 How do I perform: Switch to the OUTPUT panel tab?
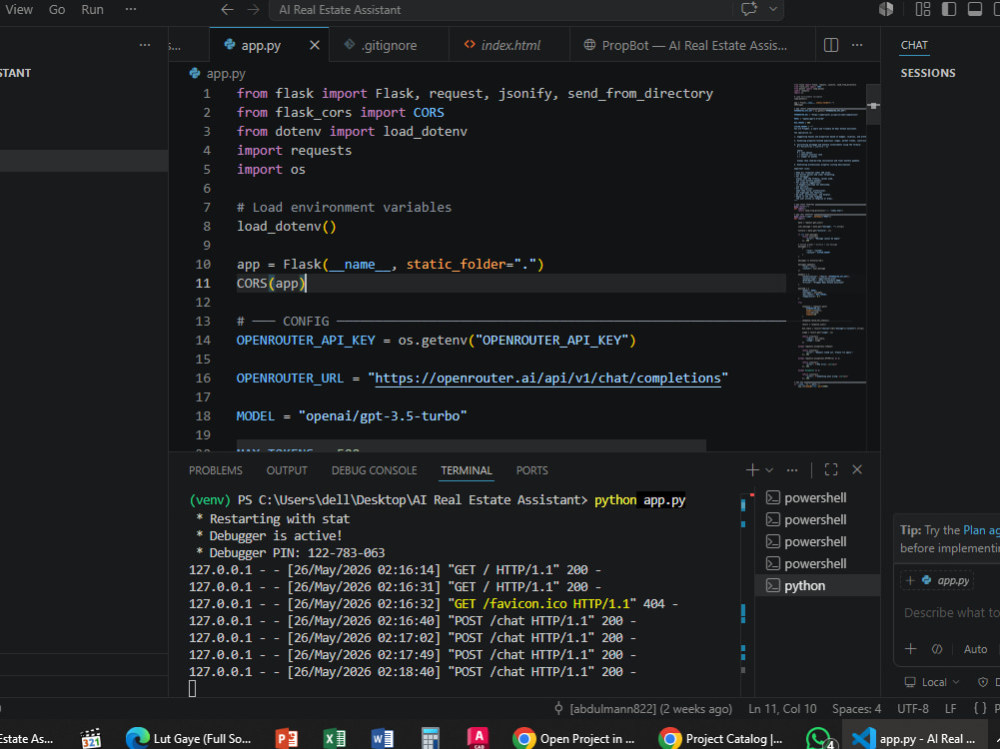[x=286, y=470]
